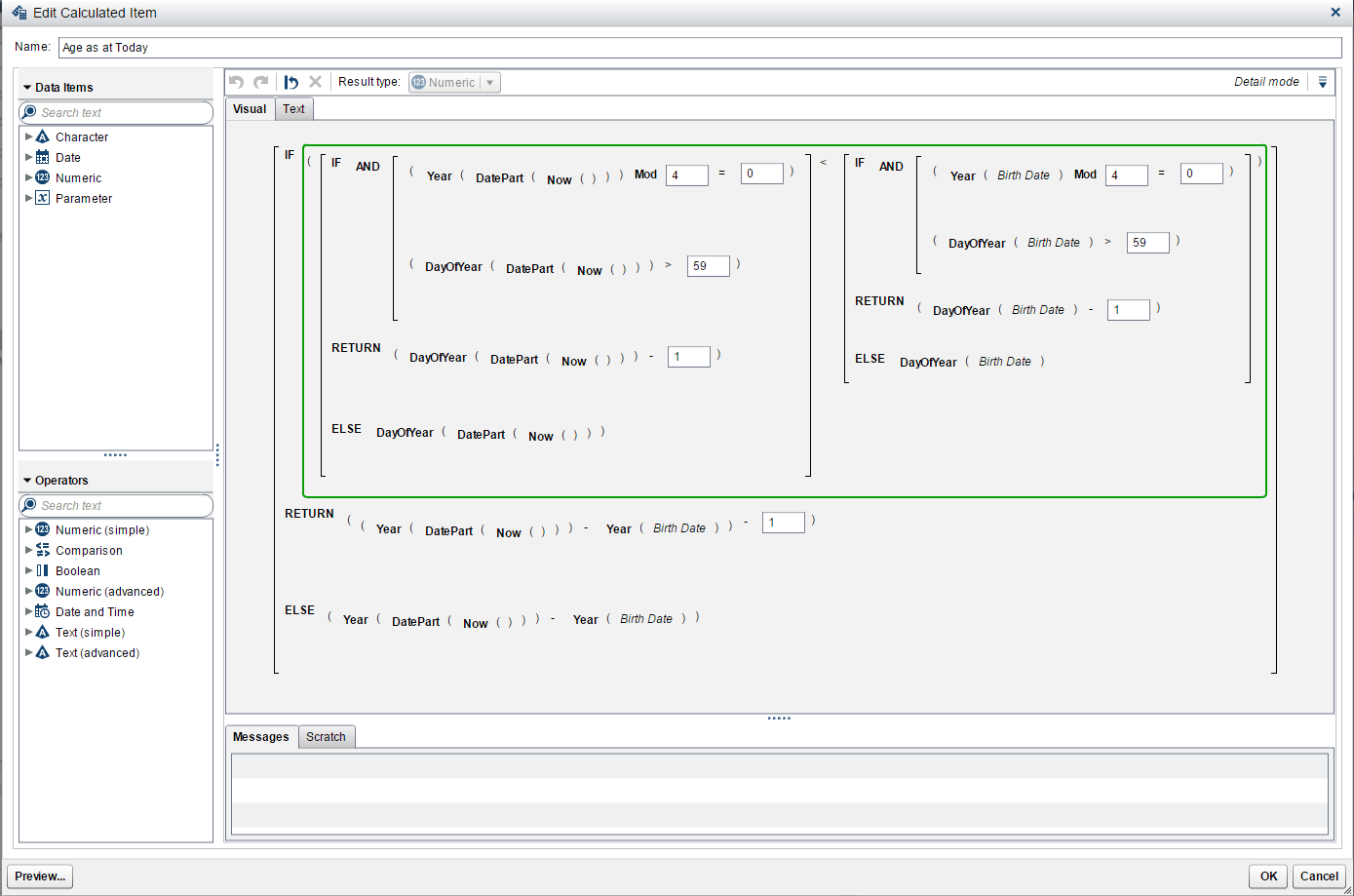Open the Scratch tab
Screen dimensions: 1354x896
pos(326,737)
